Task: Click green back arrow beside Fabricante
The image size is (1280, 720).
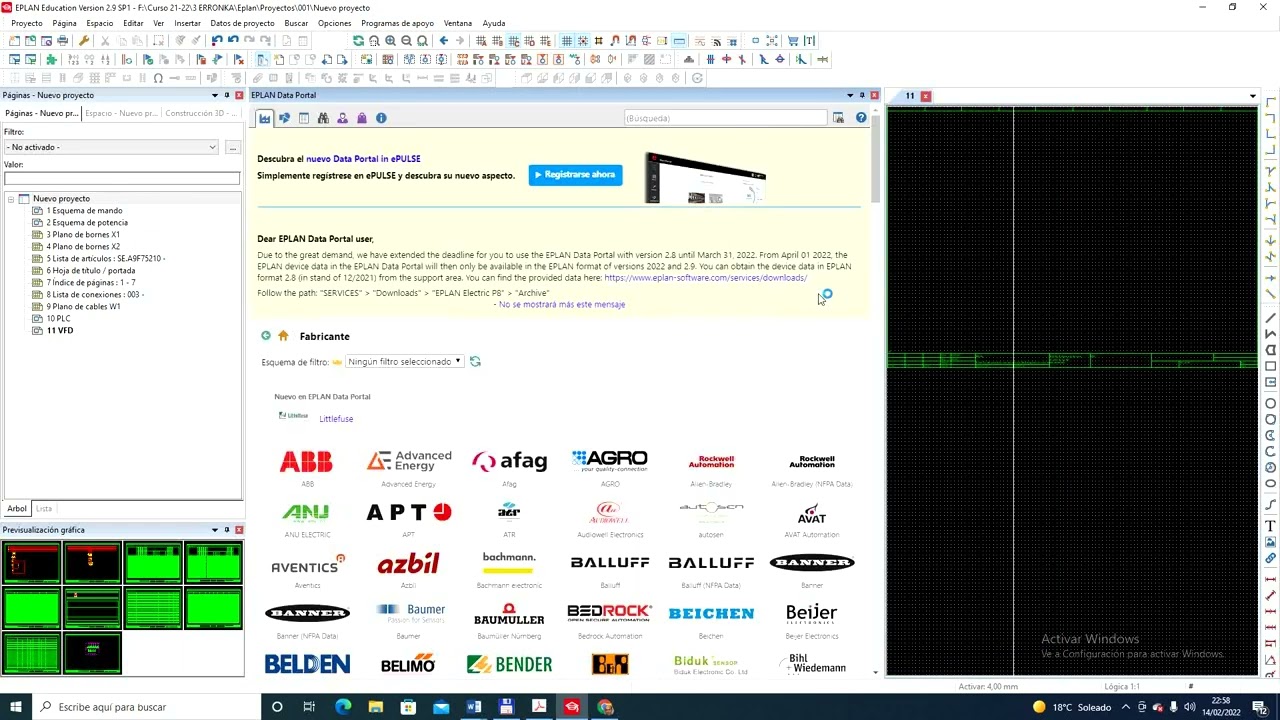Action: pos(266,336)
